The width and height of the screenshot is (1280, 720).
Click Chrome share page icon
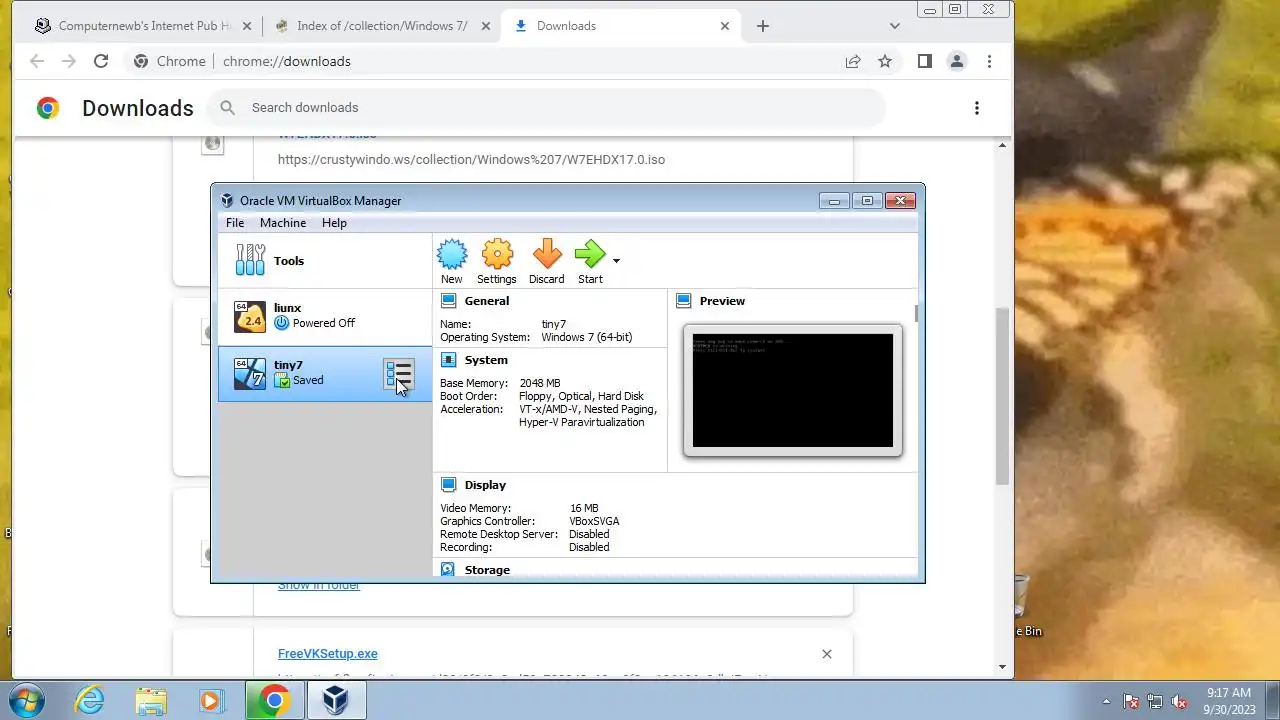click(x=853, y=61)
